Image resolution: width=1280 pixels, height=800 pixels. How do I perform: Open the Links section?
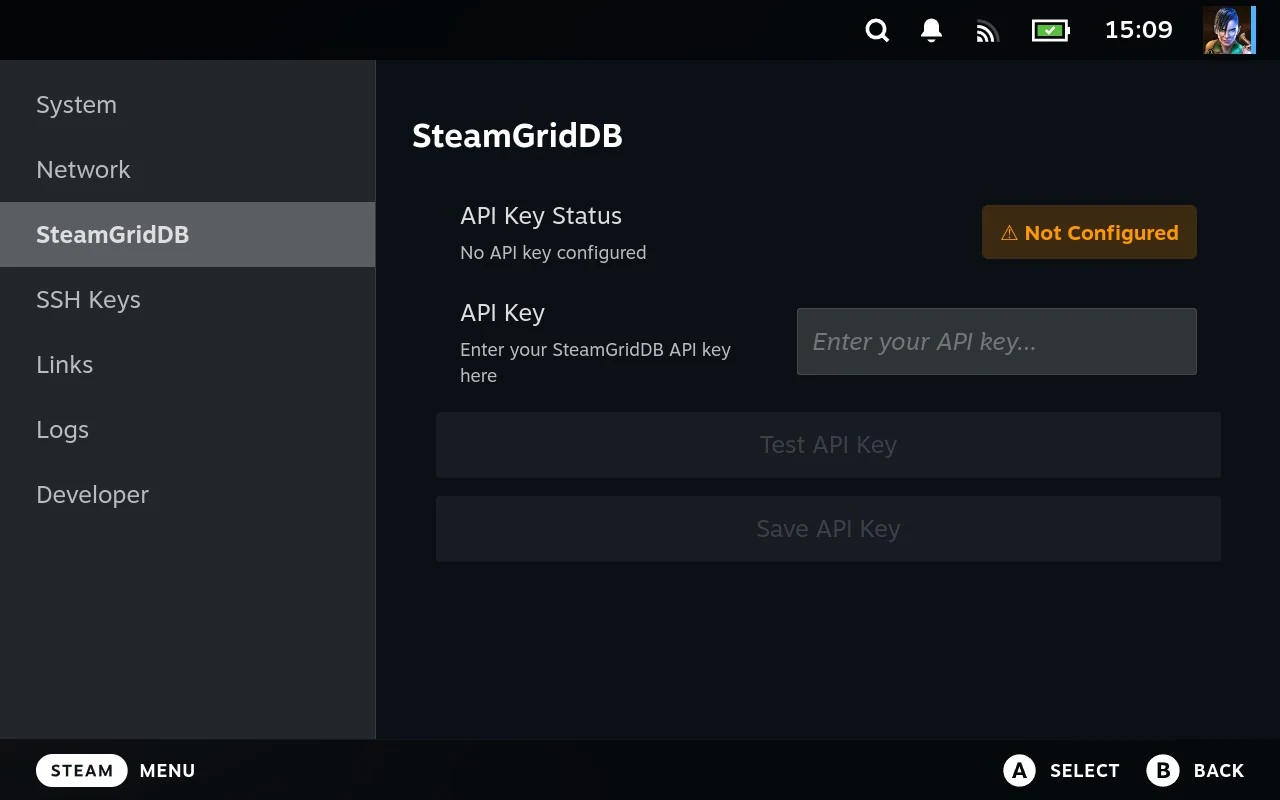pos(188,365)
